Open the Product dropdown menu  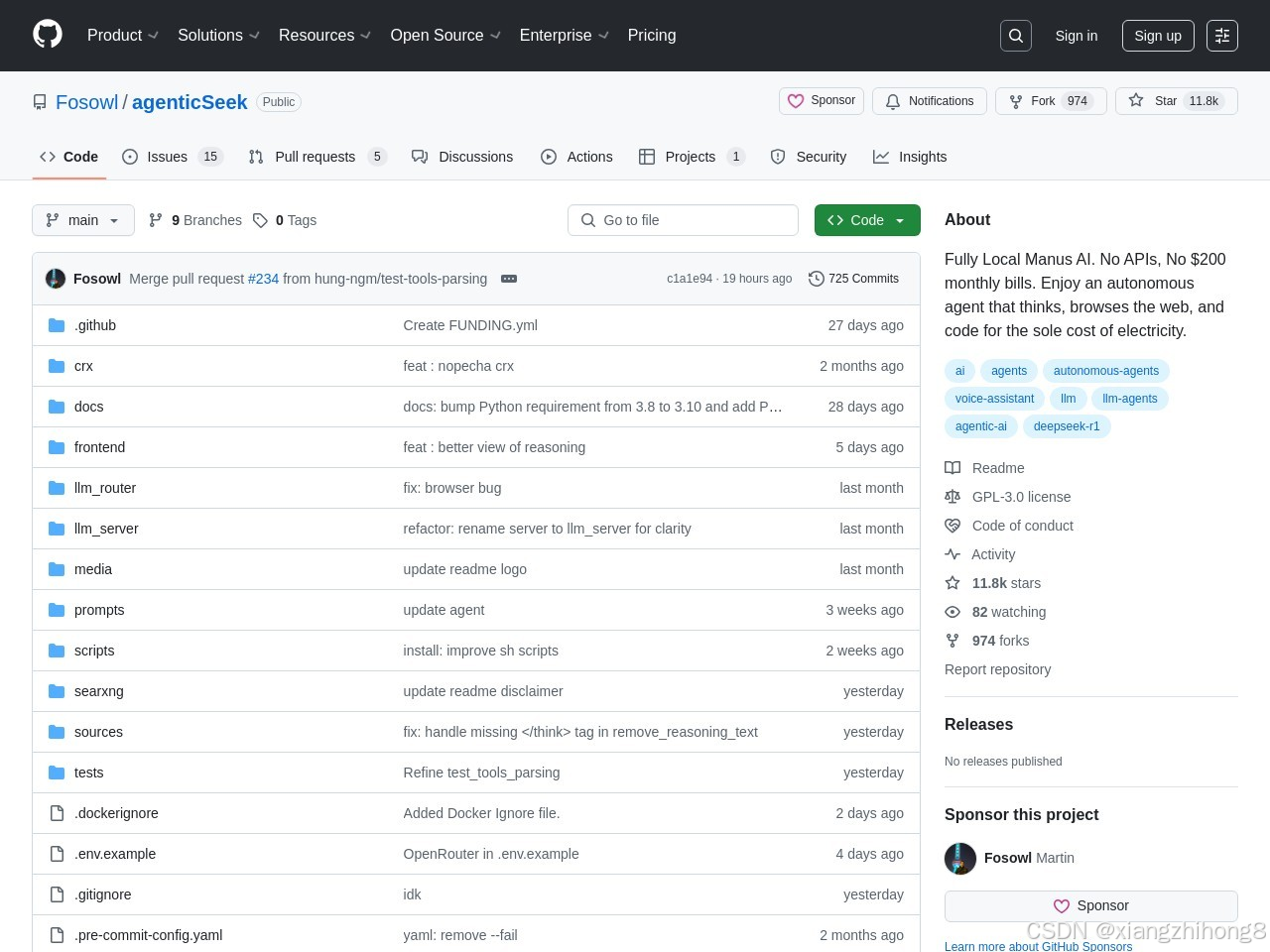pos(123,35)
